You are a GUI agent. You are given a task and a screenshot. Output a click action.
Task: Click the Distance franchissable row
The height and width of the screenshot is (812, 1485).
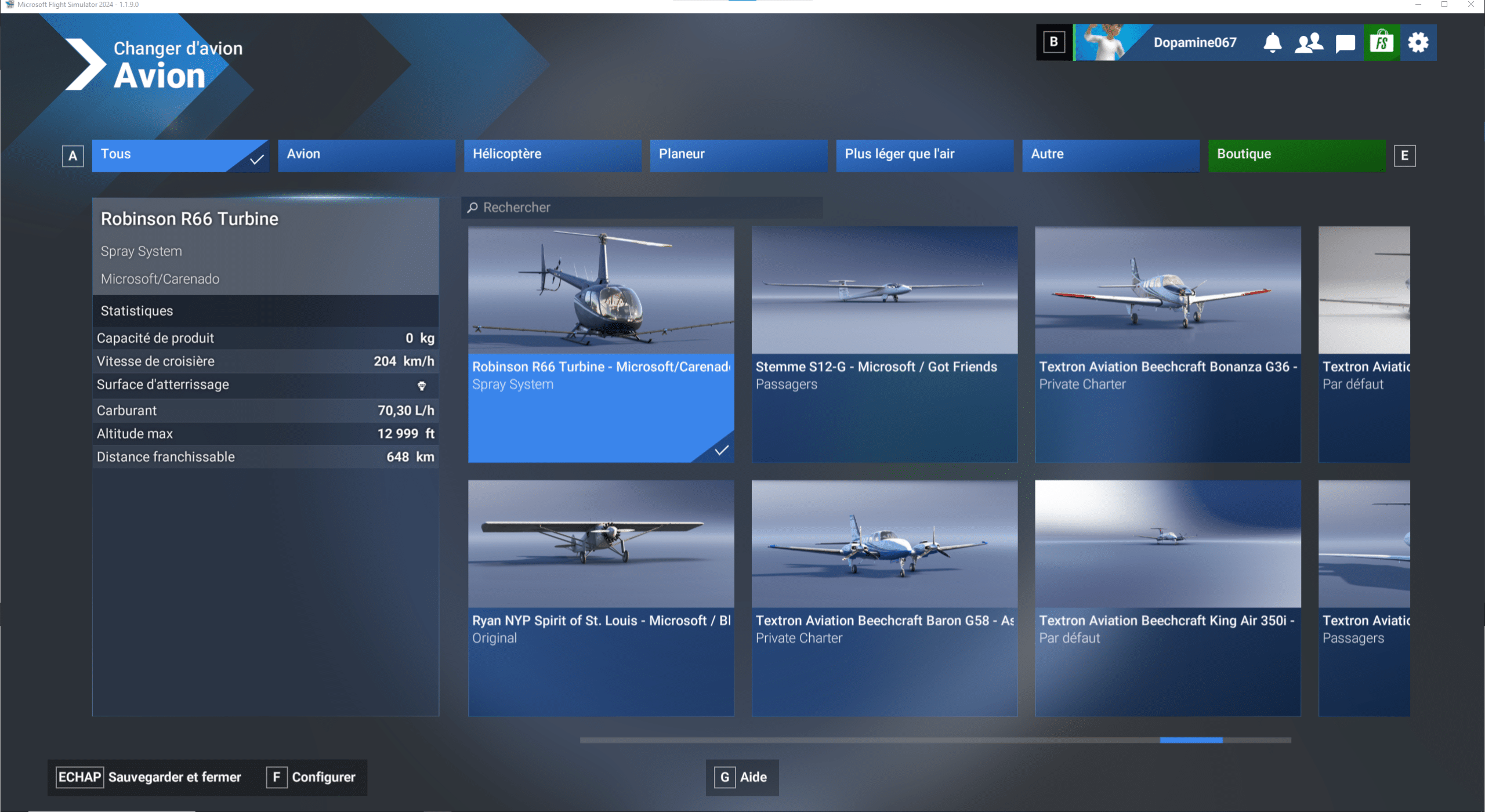pyautogui.click(x=266, y=457)
